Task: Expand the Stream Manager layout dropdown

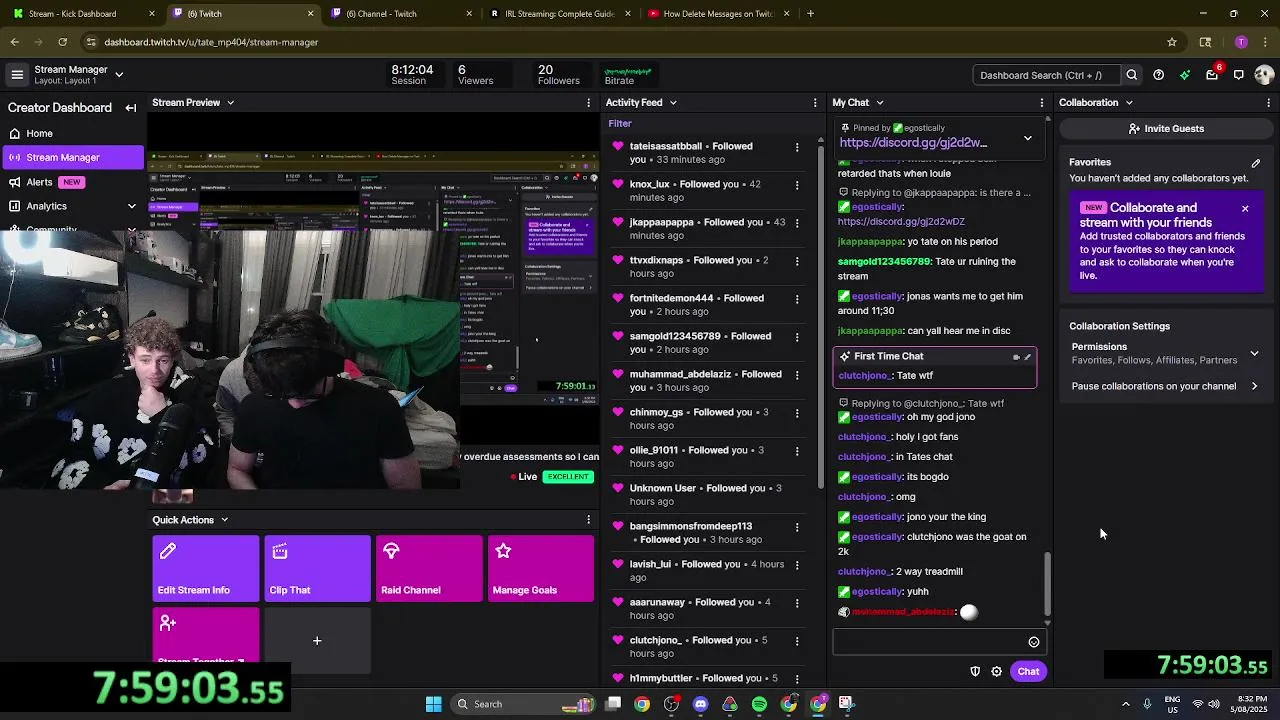Action: (119, 75)
